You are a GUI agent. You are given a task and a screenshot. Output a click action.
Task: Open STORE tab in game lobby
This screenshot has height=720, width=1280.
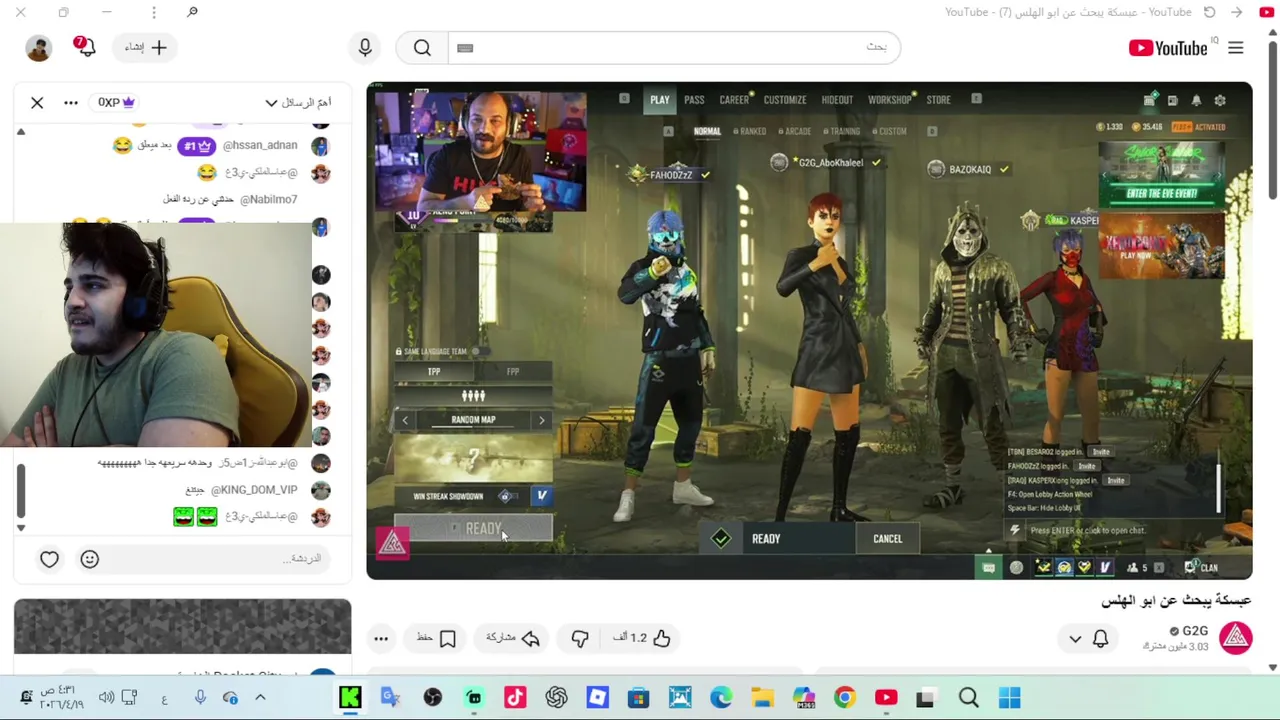coord(938,100)
